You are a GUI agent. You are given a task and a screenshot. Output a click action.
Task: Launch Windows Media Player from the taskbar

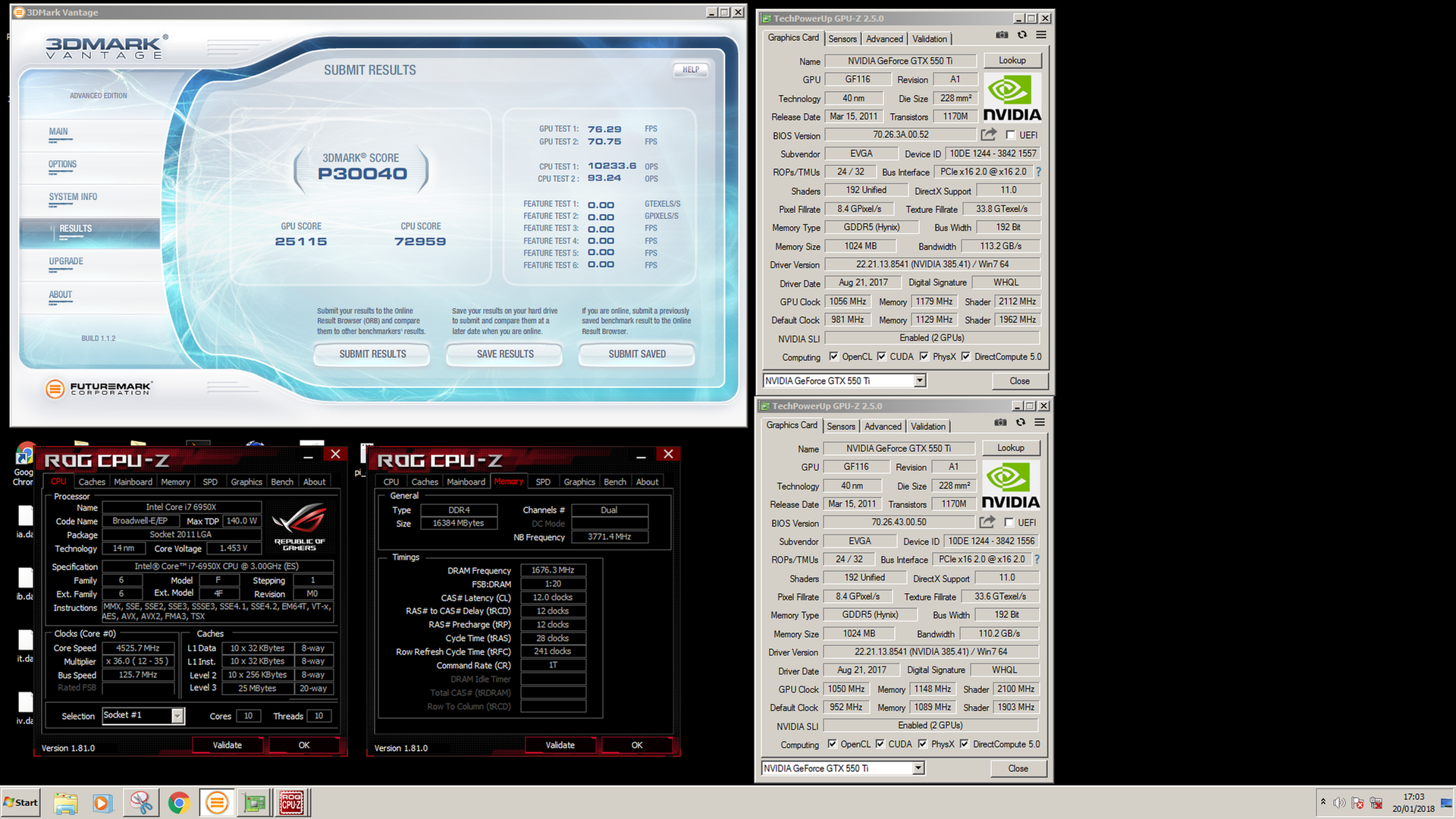[x=102, y=802]
